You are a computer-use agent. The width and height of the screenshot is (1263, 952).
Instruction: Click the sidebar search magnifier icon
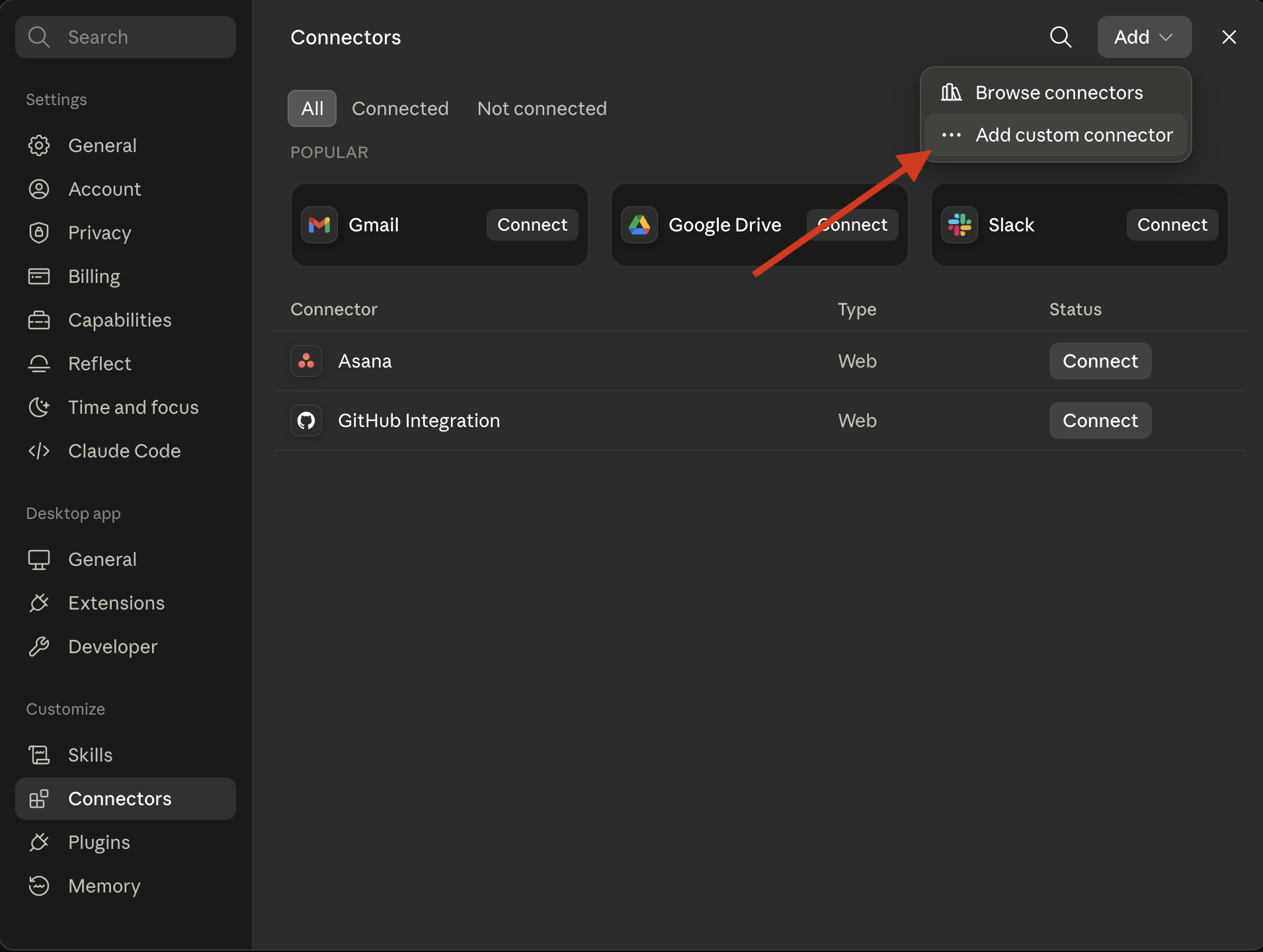coord(39,37)
